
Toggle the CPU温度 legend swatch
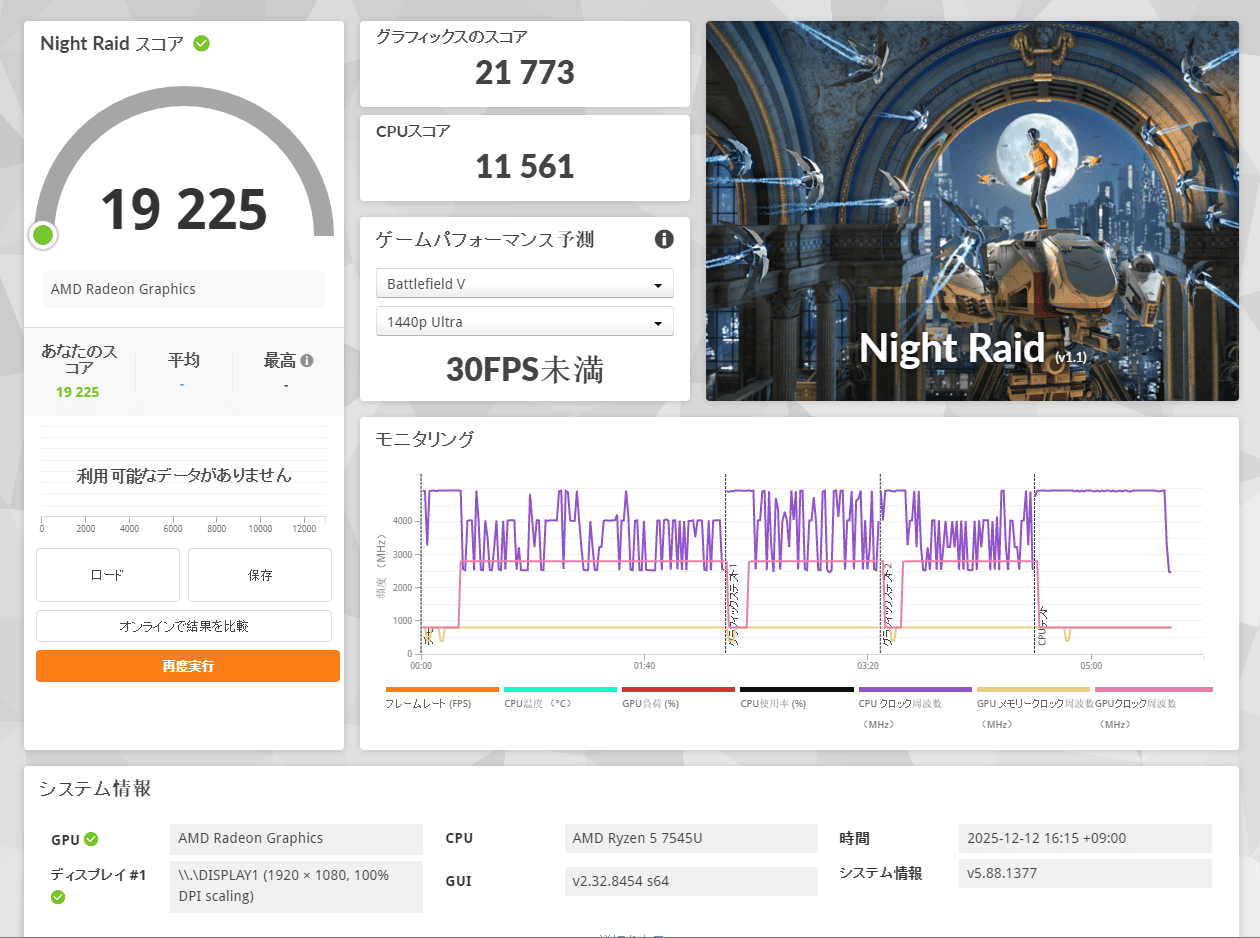[560, 690]
